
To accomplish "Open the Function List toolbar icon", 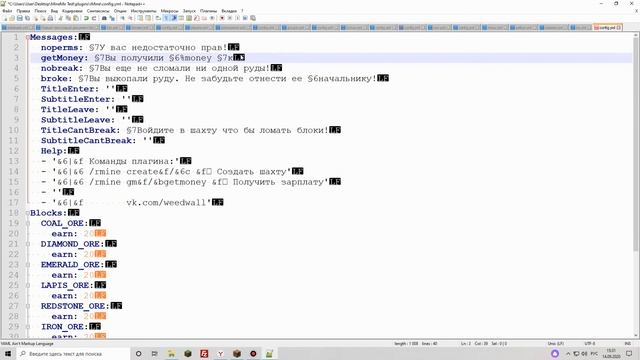I will [x=197, y=18].
